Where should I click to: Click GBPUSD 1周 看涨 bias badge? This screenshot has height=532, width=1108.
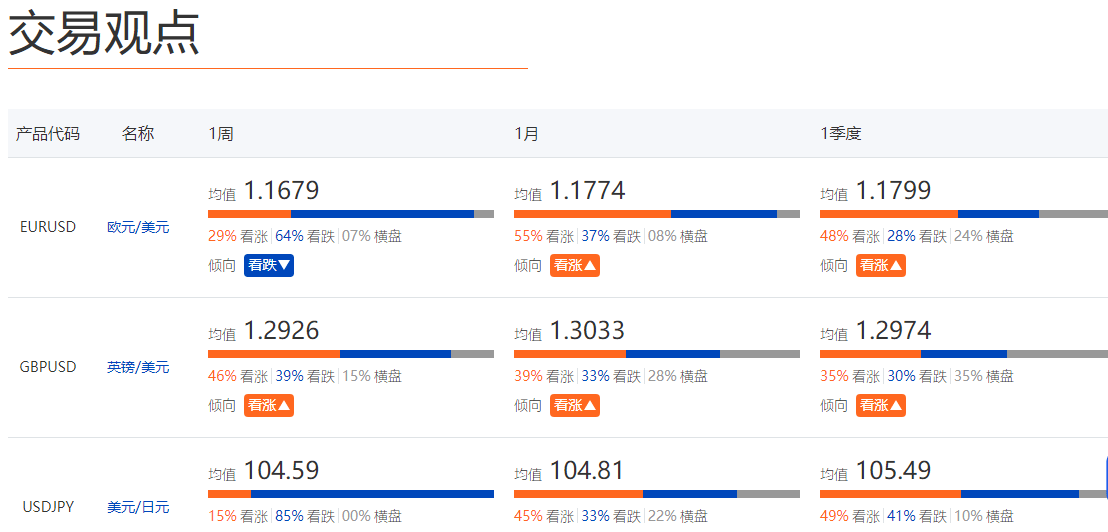pyautogui.click(x=269, y=405)
